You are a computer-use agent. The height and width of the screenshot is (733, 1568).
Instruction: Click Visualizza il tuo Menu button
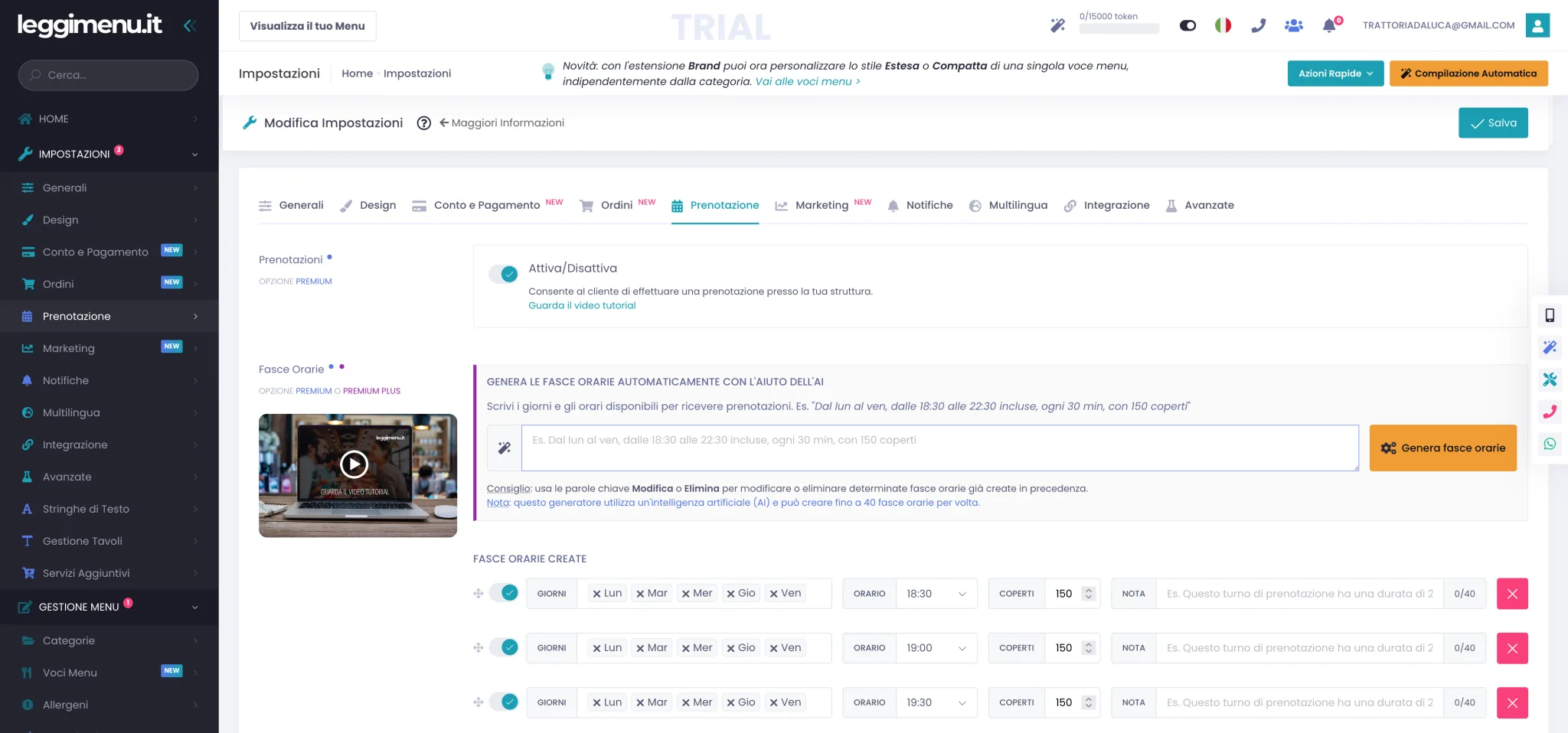tap(308, 26)
